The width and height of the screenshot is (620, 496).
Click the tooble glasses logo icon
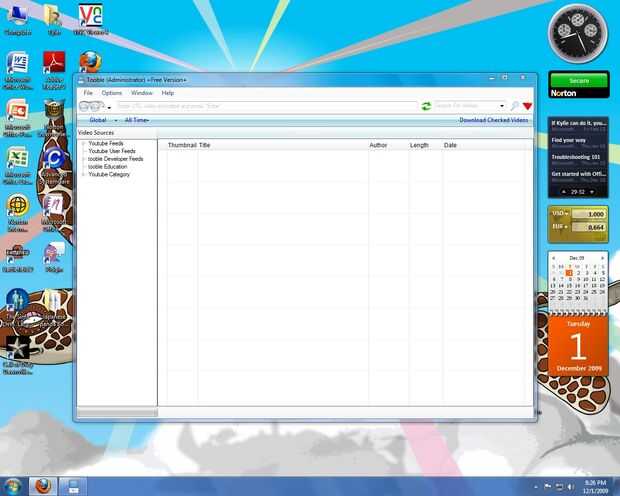click(91, 106)
